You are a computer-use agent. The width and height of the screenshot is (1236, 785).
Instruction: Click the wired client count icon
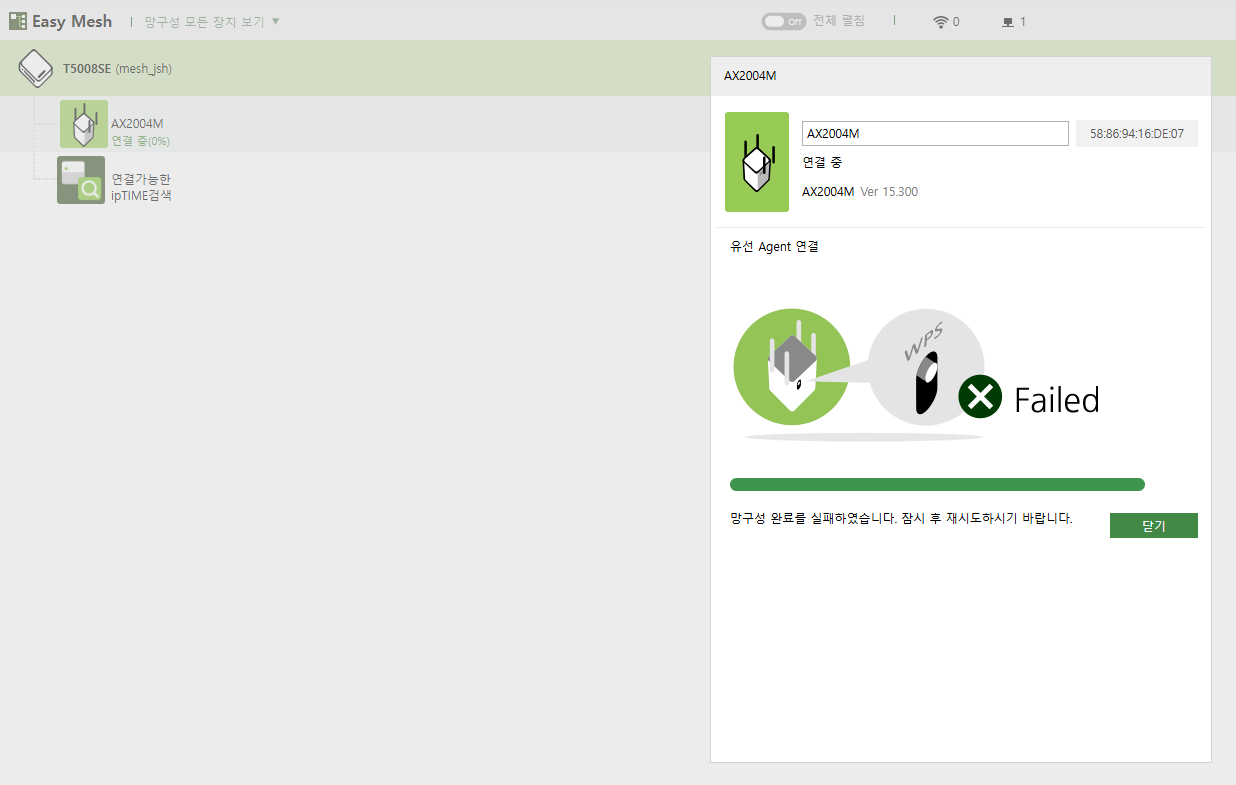(1008, 22)
